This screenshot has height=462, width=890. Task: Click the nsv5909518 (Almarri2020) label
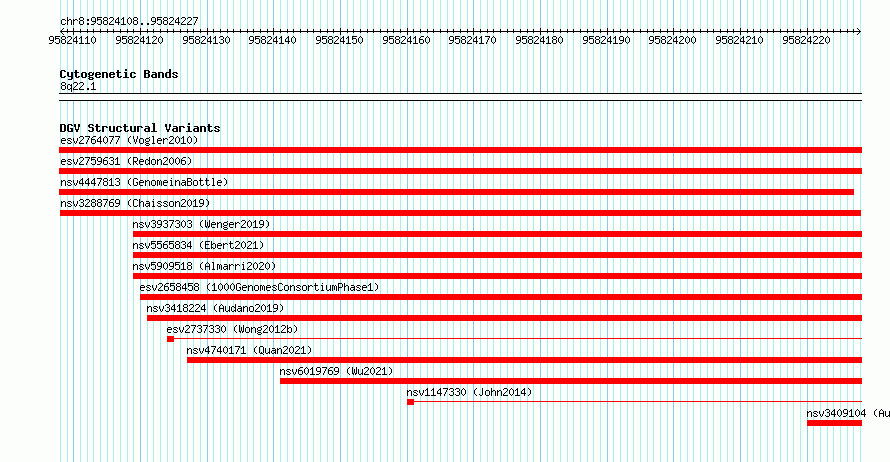(204, 266)
